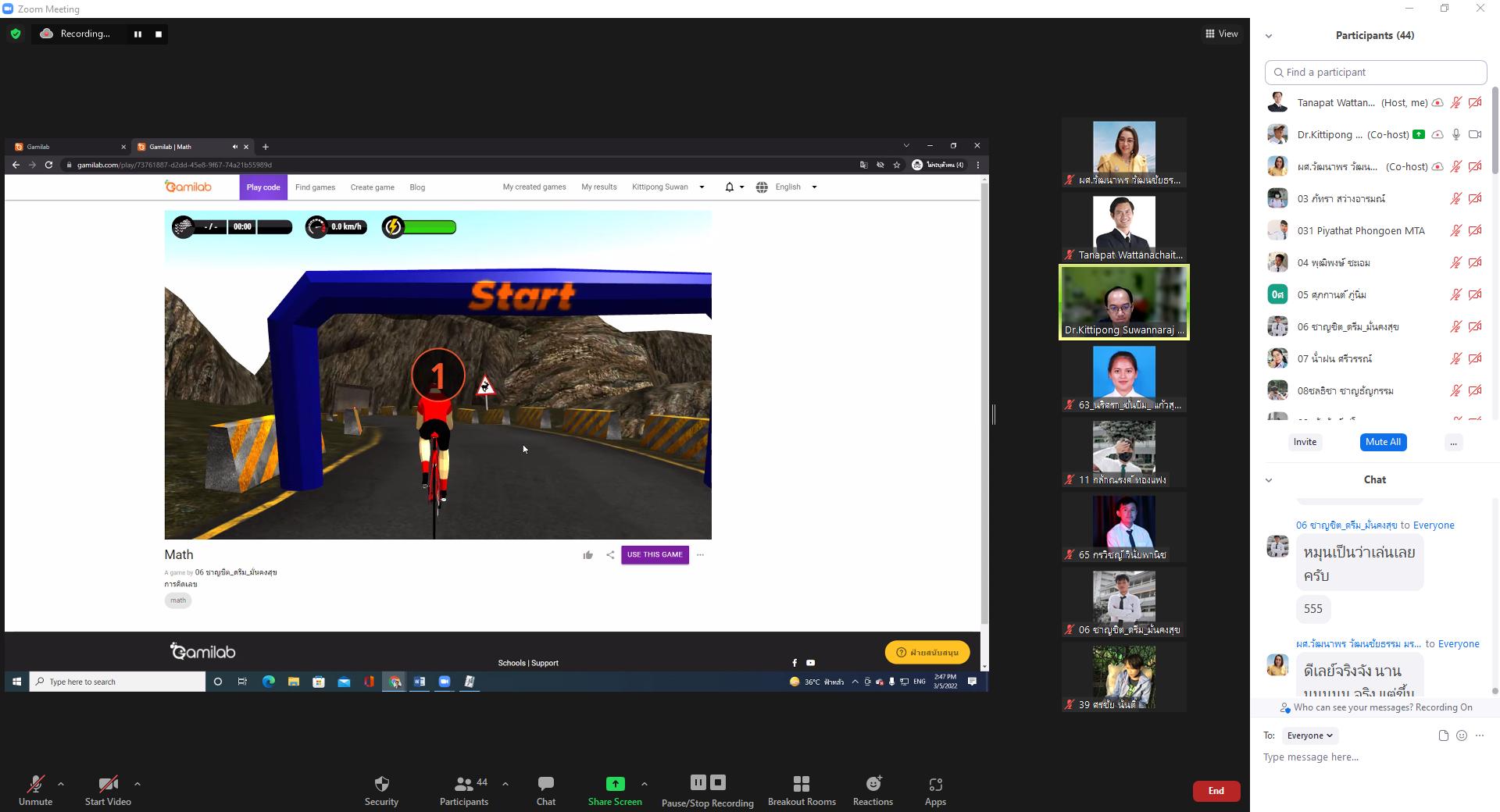
Task: Collapse the Participants panel header chevron
Action: tap(1269, 36)
